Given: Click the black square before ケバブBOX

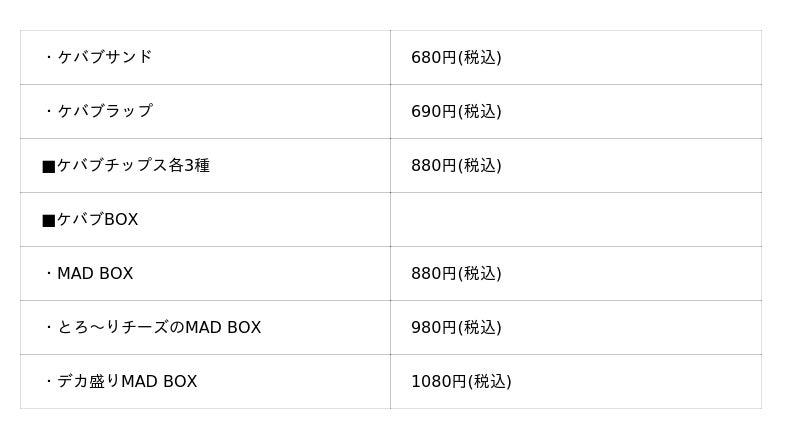Looking at the screenshot, I should click(x=48, y=220).
